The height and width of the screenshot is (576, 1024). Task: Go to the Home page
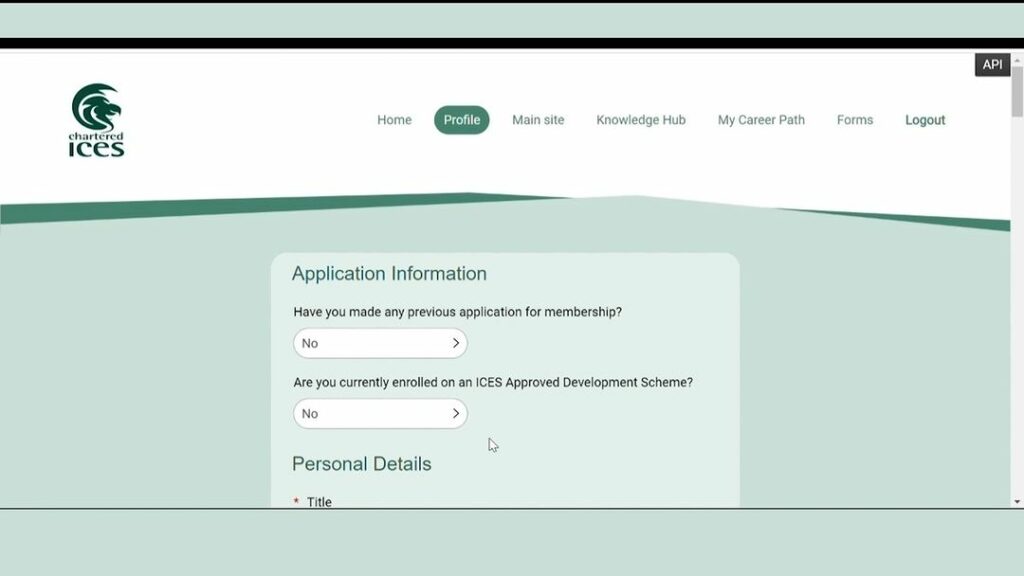[394, 120]
